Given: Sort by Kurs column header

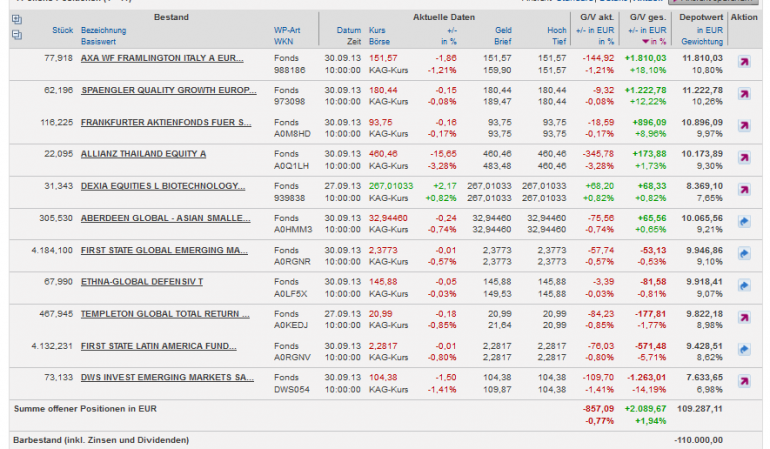Looking at the screenshot, I should point(377,31).
